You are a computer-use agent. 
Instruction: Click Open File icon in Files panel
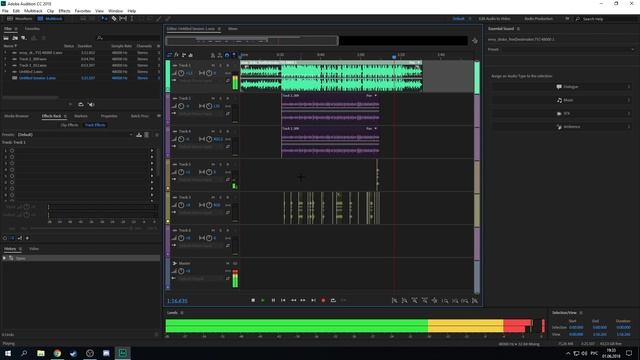(x=6, y=38)
